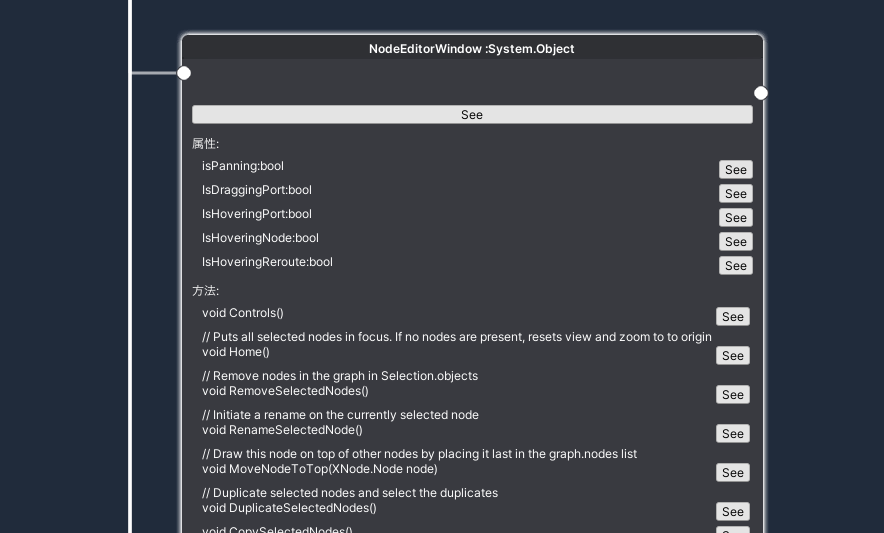This screenshot has width=884, height=533.
Task: Click the wide See button under the node title
Action: tap(472, 114)
